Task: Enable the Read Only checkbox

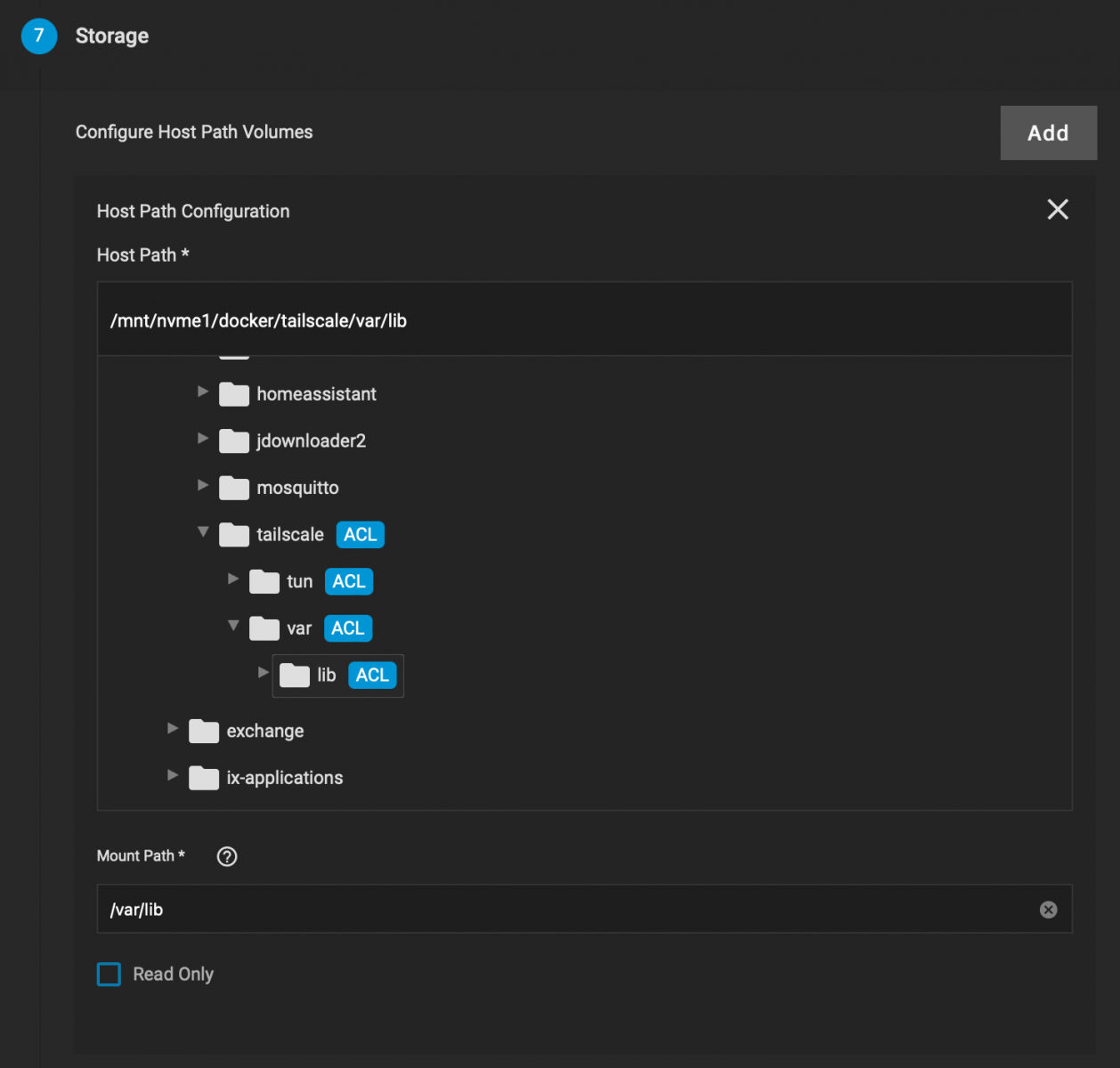Action: point(109,975)
